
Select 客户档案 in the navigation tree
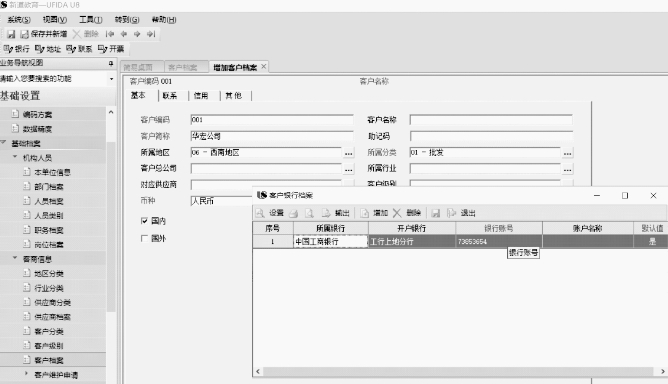(49, 360)
